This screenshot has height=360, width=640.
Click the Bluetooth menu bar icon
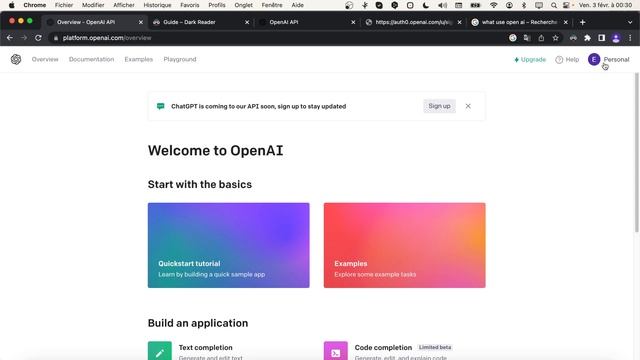(524, 5)
